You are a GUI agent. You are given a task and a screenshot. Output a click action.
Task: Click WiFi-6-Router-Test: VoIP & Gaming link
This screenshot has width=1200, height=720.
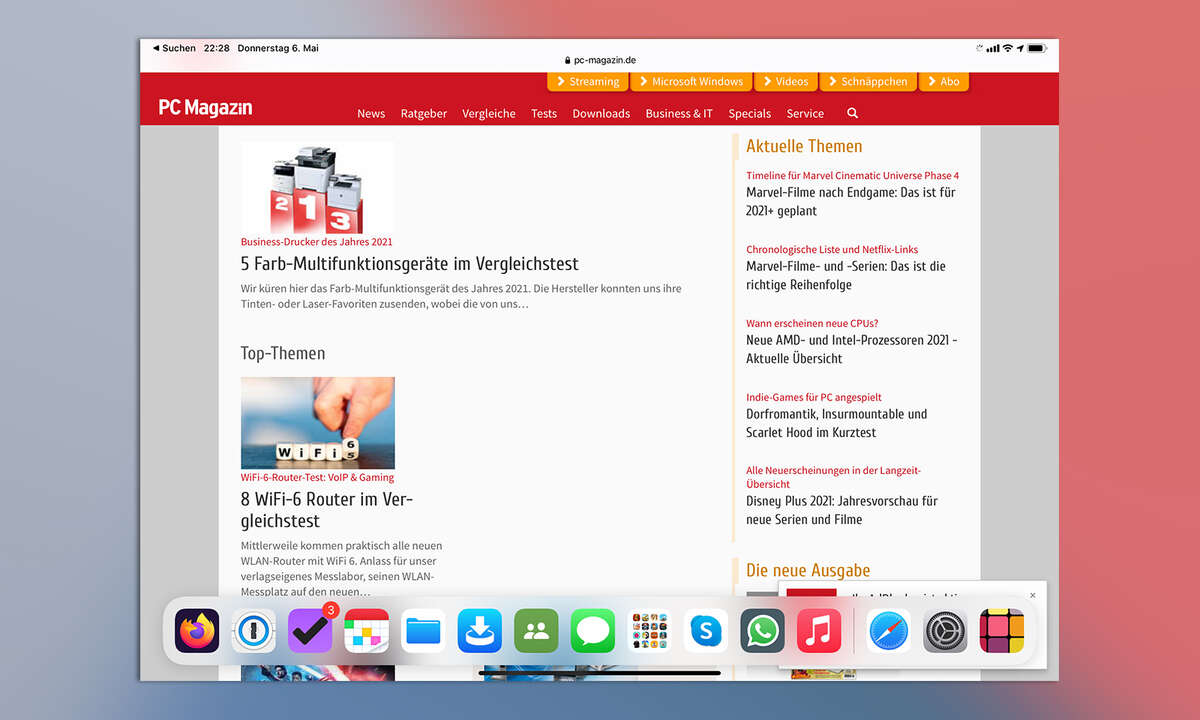click(318, 477)
